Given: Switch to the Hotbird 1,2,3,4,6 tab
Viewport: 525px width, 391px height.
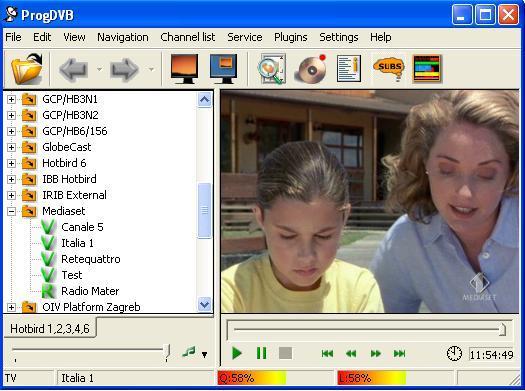Looking at the screenshot, I should coord(50,329).
